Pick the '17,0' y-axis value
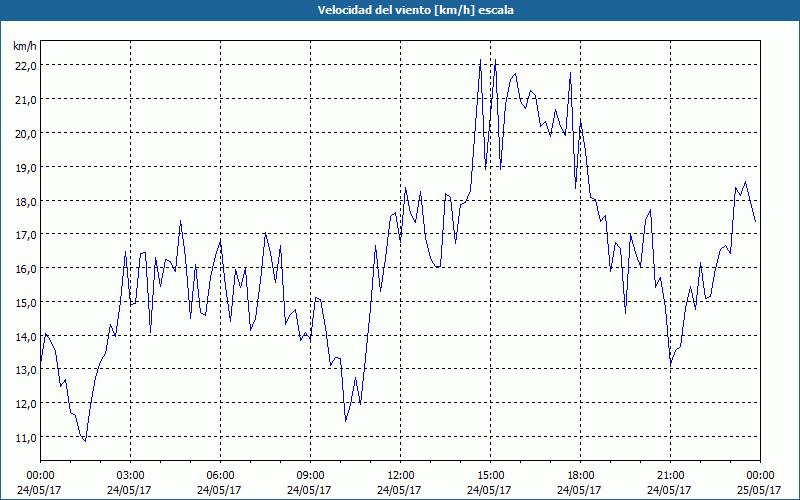800x500 pixels. tap(26, 235)
